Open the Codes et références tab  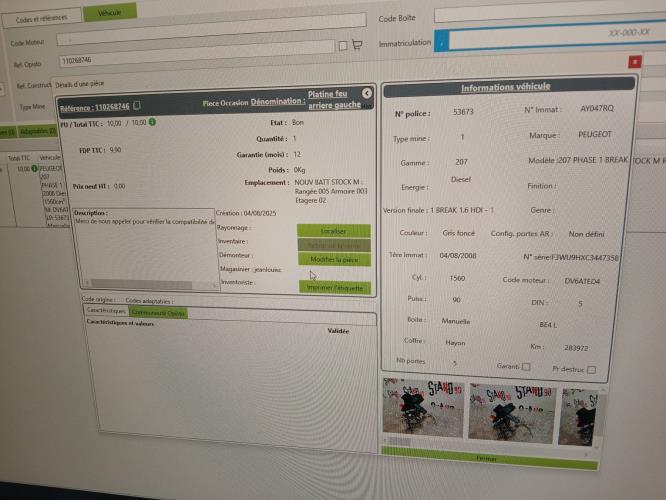(x=44, y=19)
